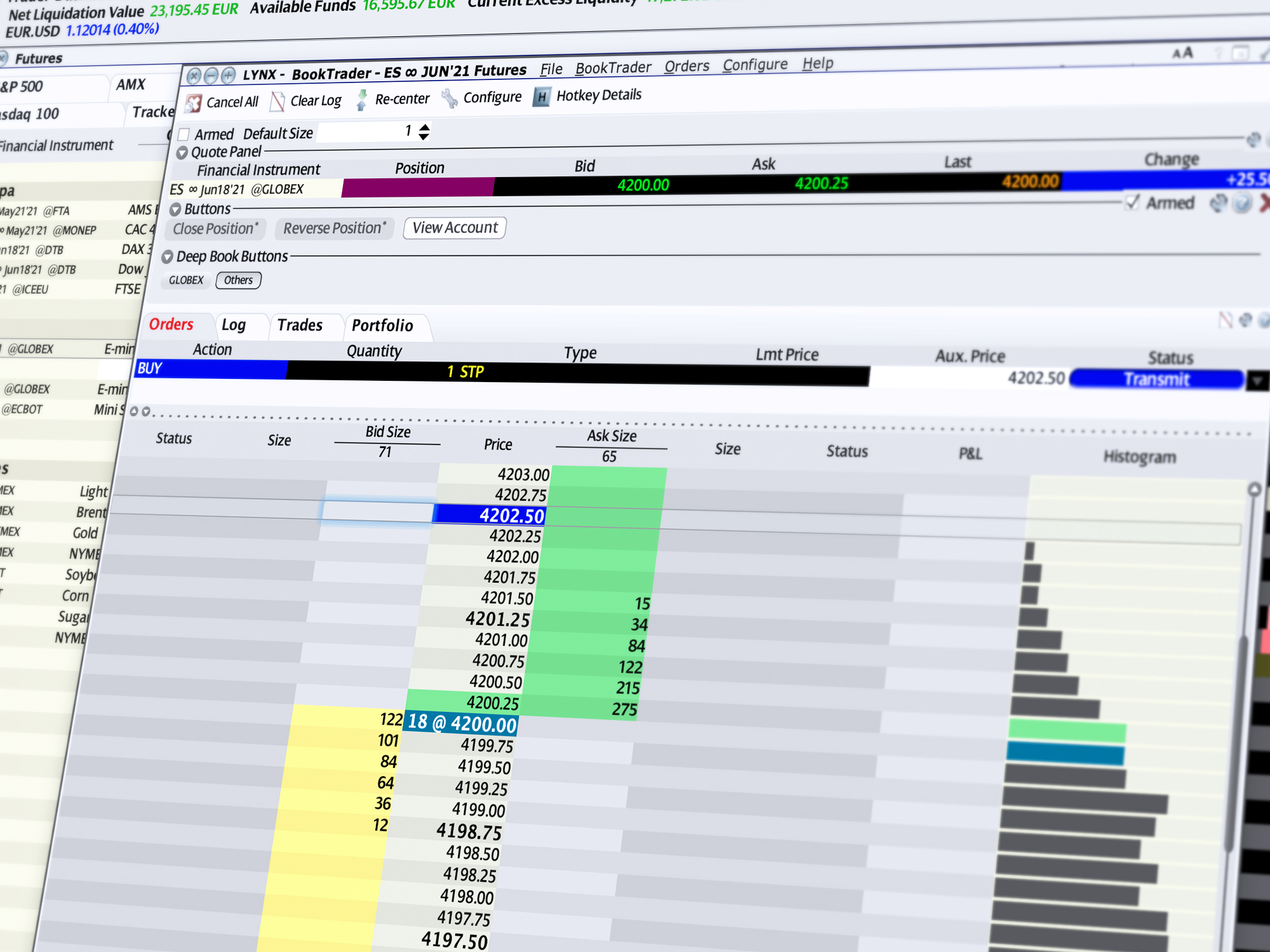This screenshot has height=952, width=1270.
Task: Click the Close Position button
Action: 216,228
